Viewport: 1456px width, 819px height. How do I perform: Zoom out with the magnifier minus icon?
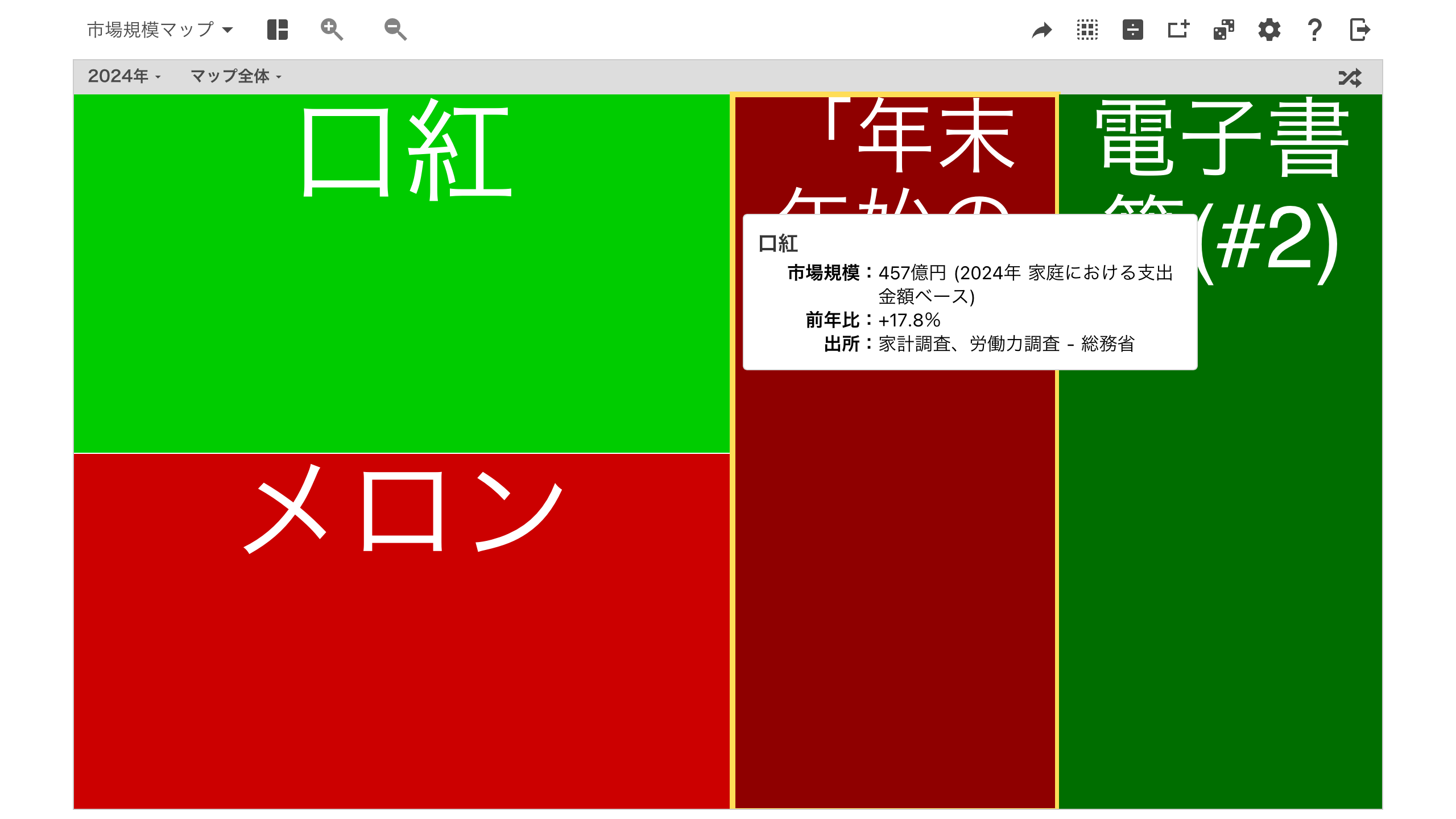click(x=395, y=30)
